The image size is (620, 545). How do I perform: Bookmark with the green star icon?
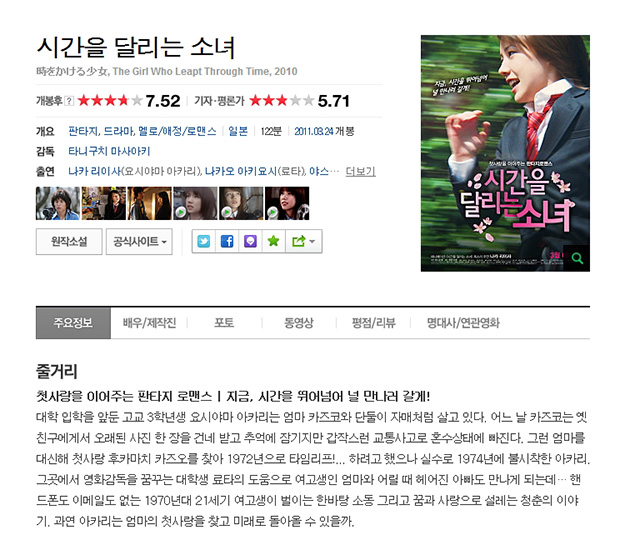(274, 241)
